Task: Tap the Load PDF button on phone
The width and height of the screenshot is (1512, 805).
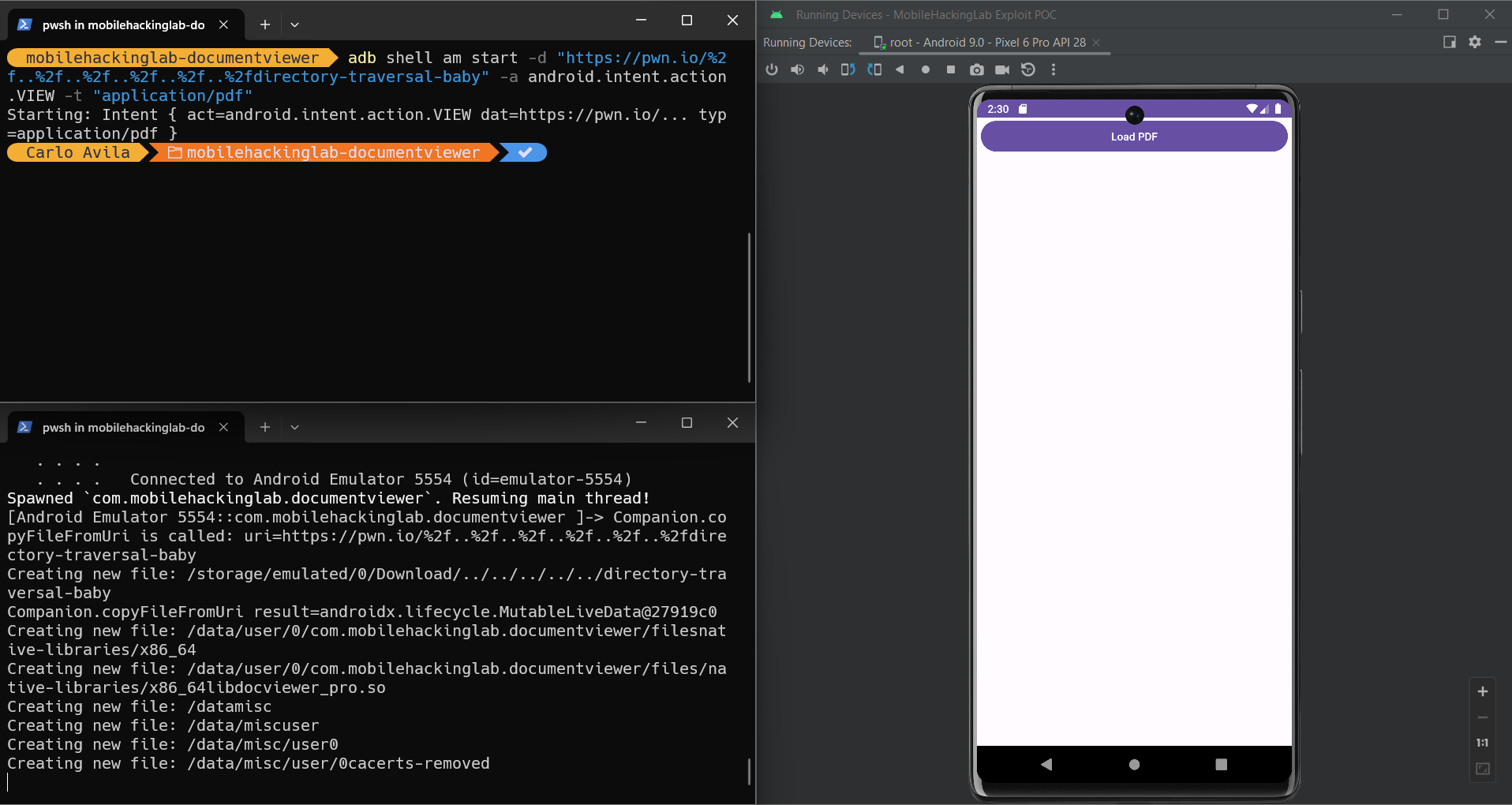Action: 1134,137
